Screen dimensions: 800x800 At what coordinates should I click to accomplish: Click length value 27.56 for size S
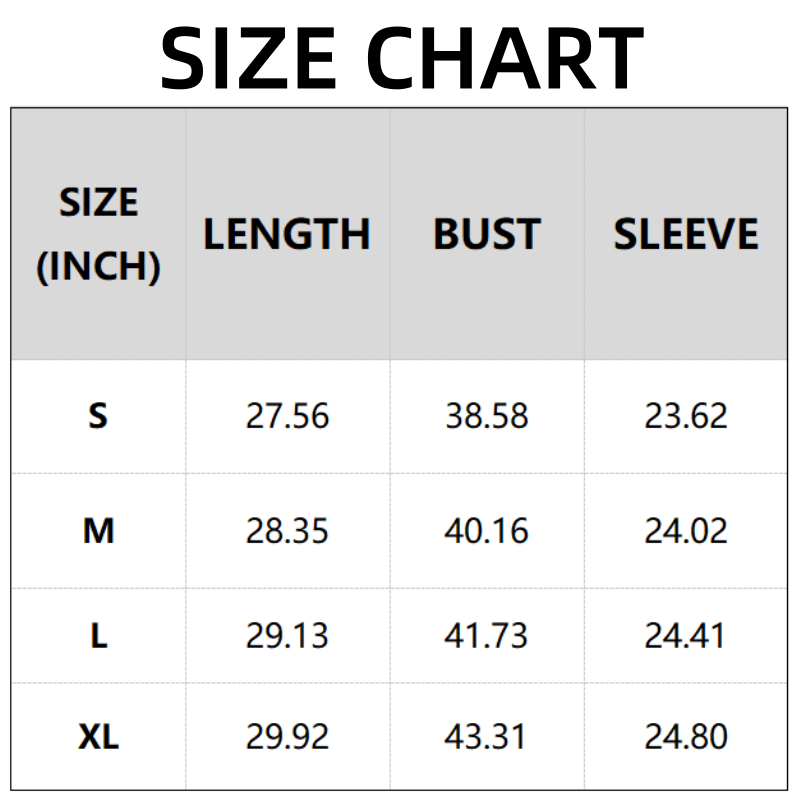pos(287,416)
